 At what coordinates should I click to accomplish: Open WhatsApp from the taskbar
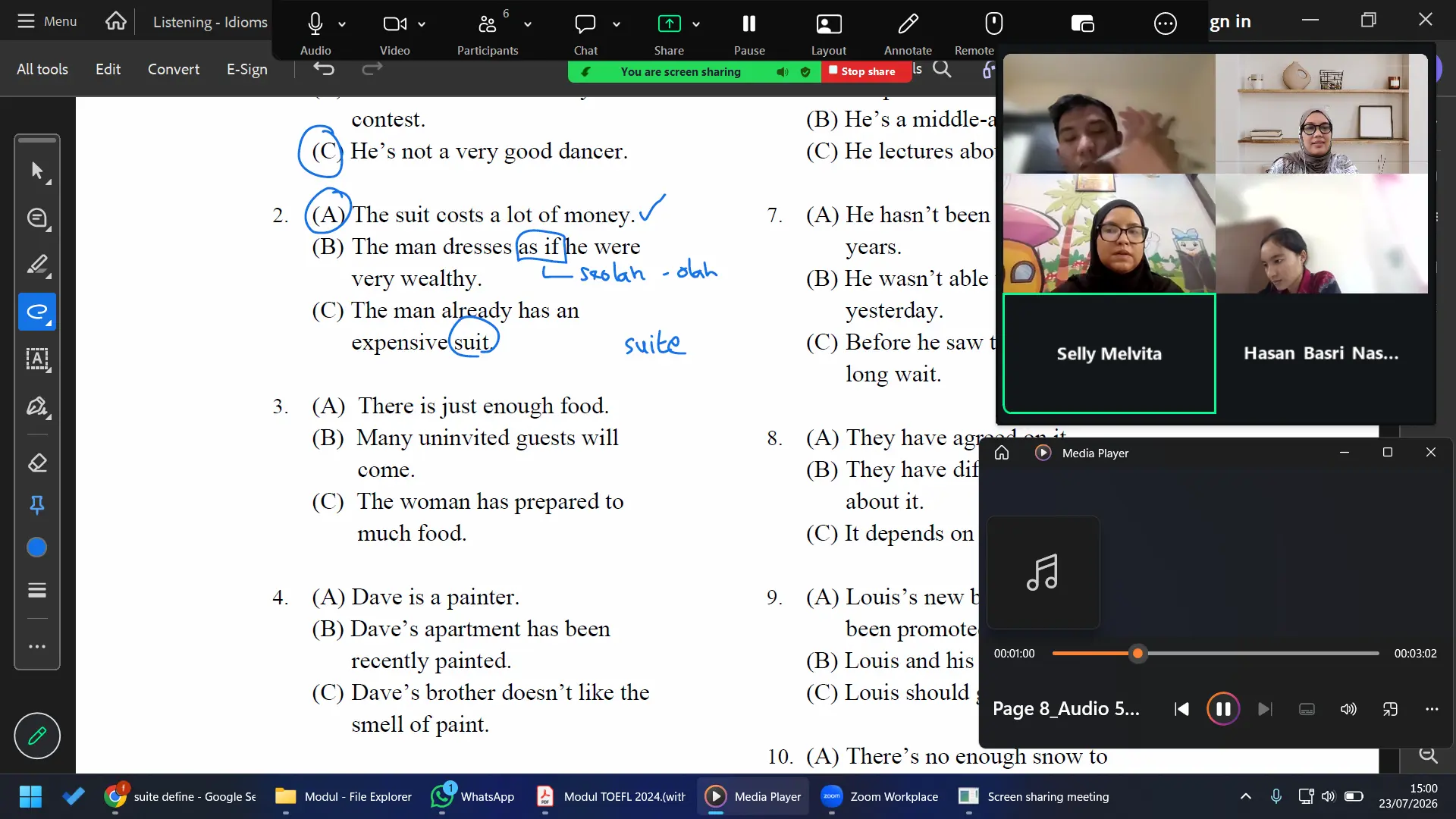pyautogui.click(x=472, y=796)
